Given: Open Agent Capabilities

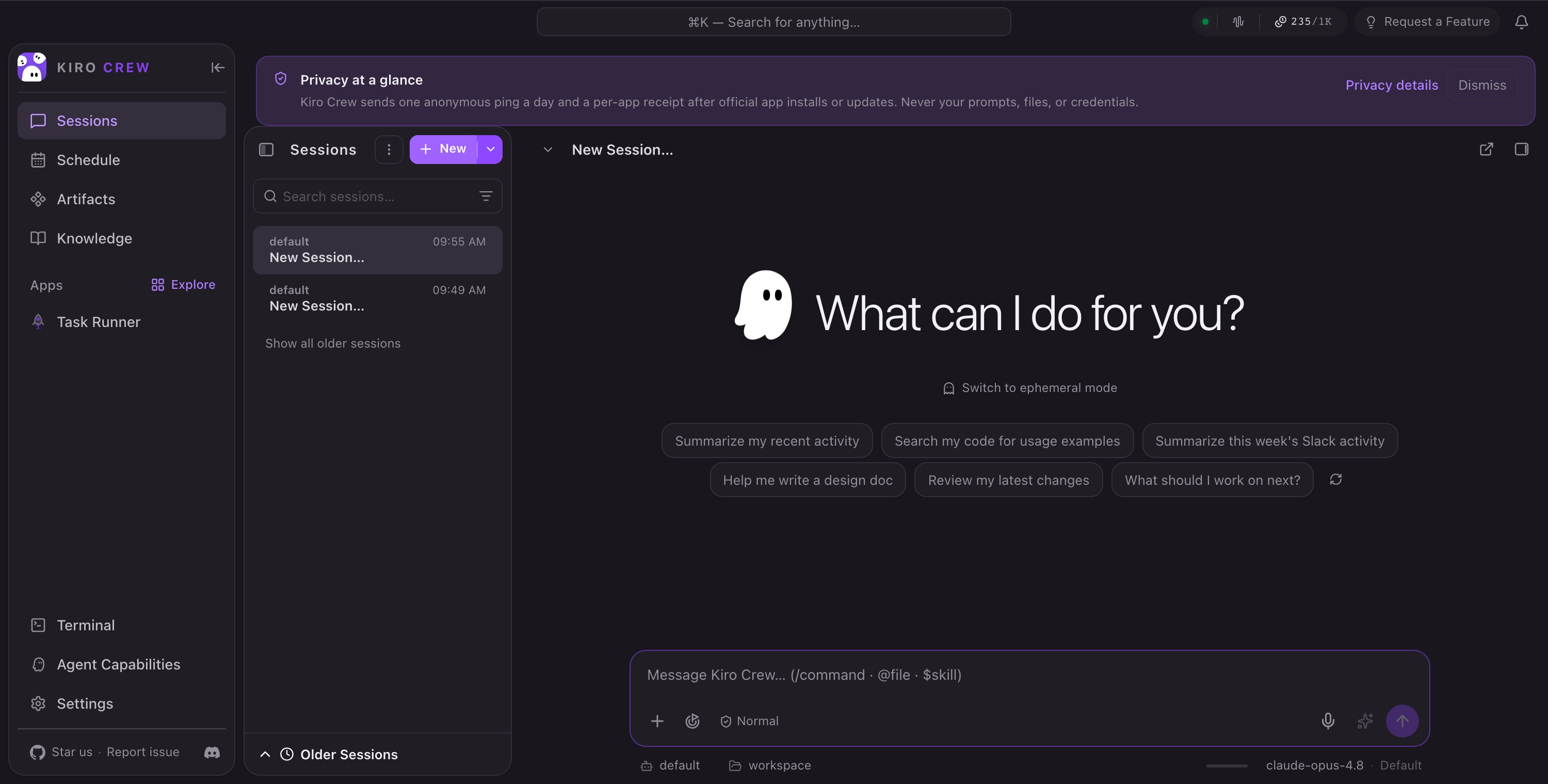Looking at the screenshot, I should point(121,664).
